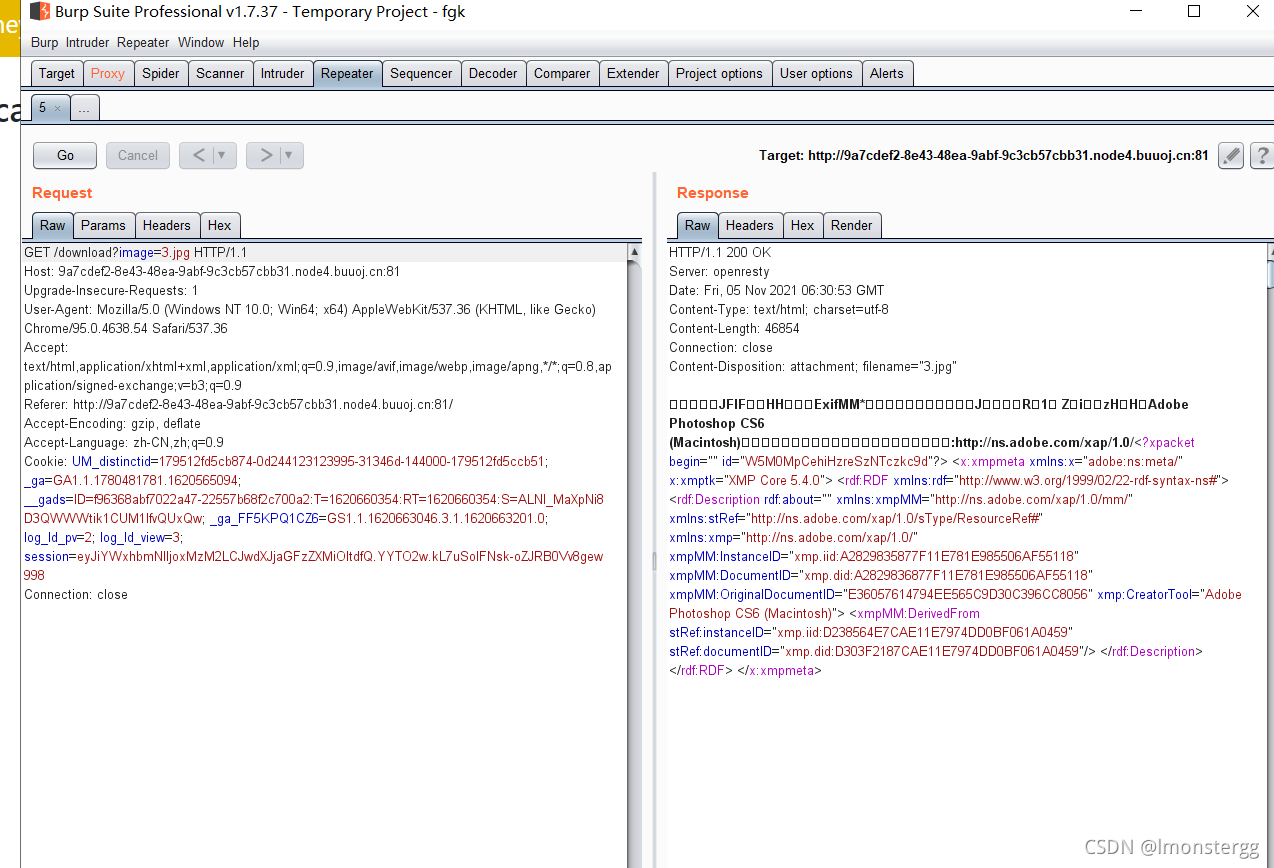Screen dimensions: 1274x868
Task: Select the Request Headers tab
Action: coord(167,225)
